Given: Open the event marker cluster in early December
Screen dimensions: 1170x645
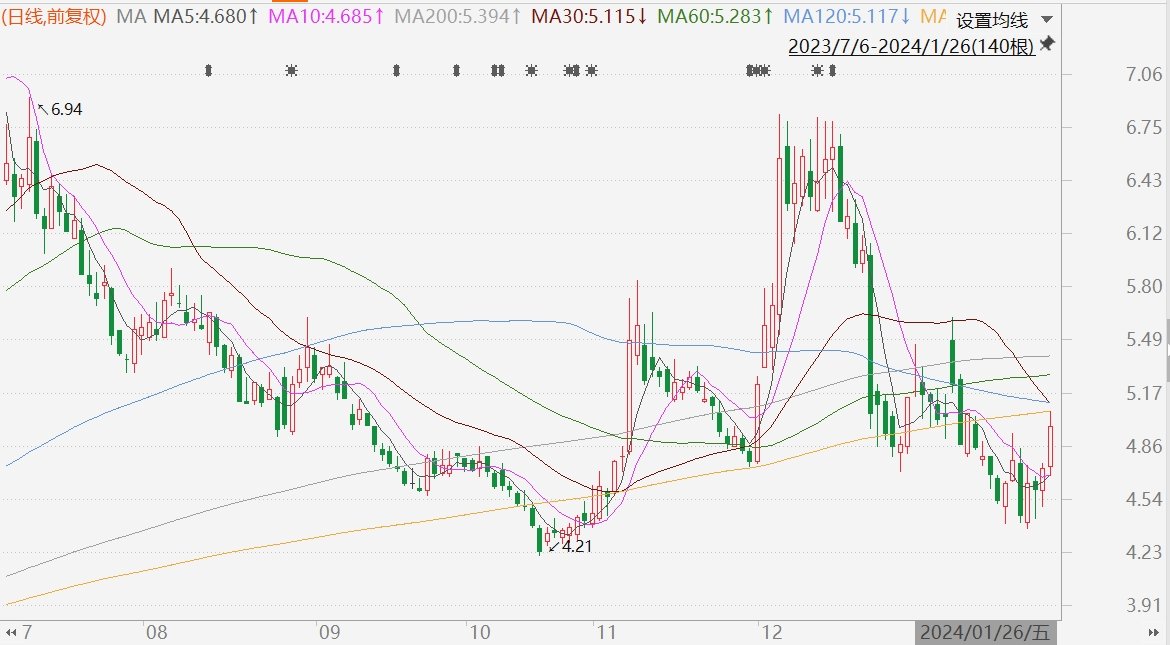Looking at the screenshot, I should [758, 71].
